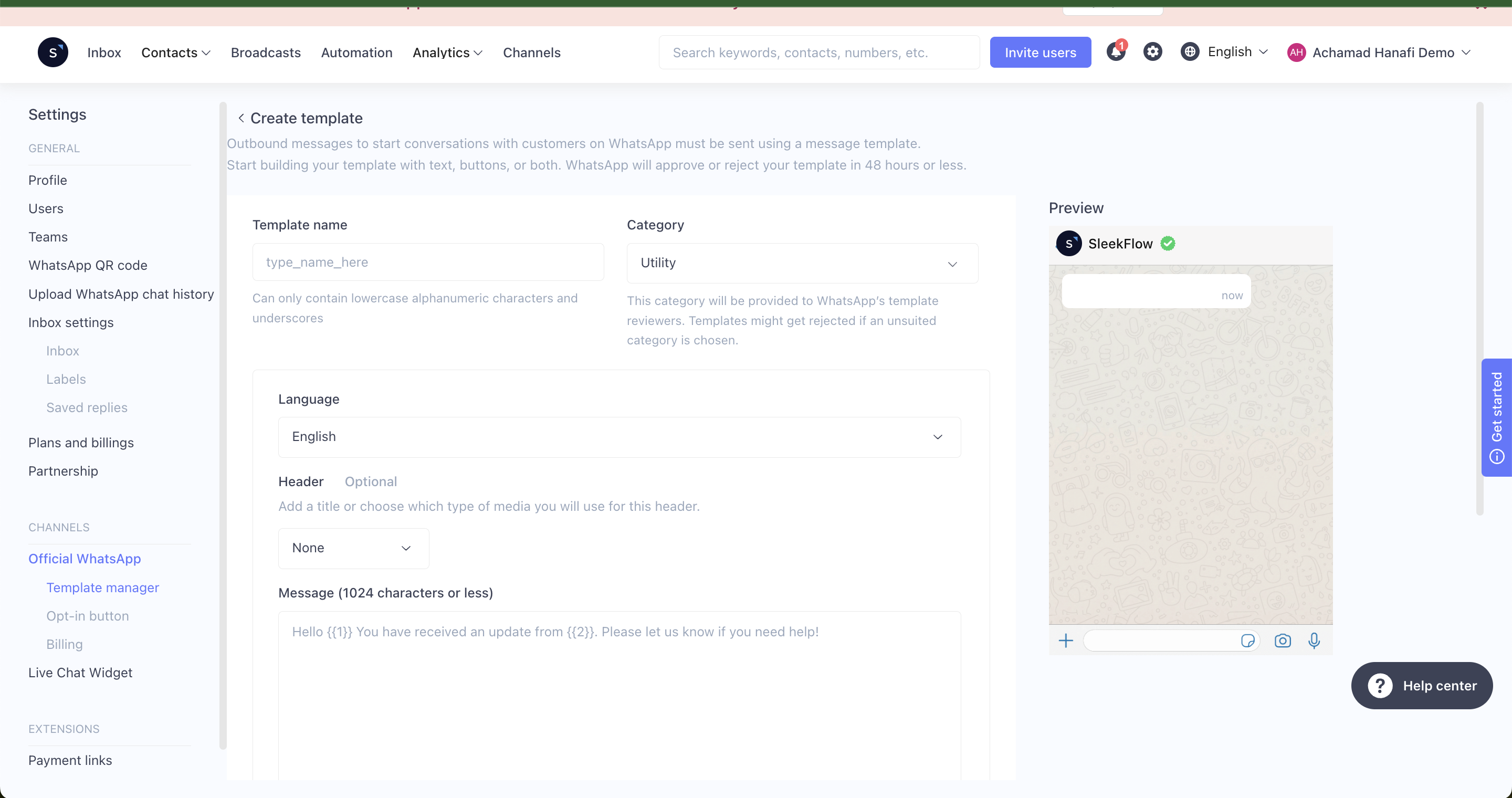The height and width of the screenshot is (798, 1512).
Task: Click the Invite users button
Action: (1040, 52)
